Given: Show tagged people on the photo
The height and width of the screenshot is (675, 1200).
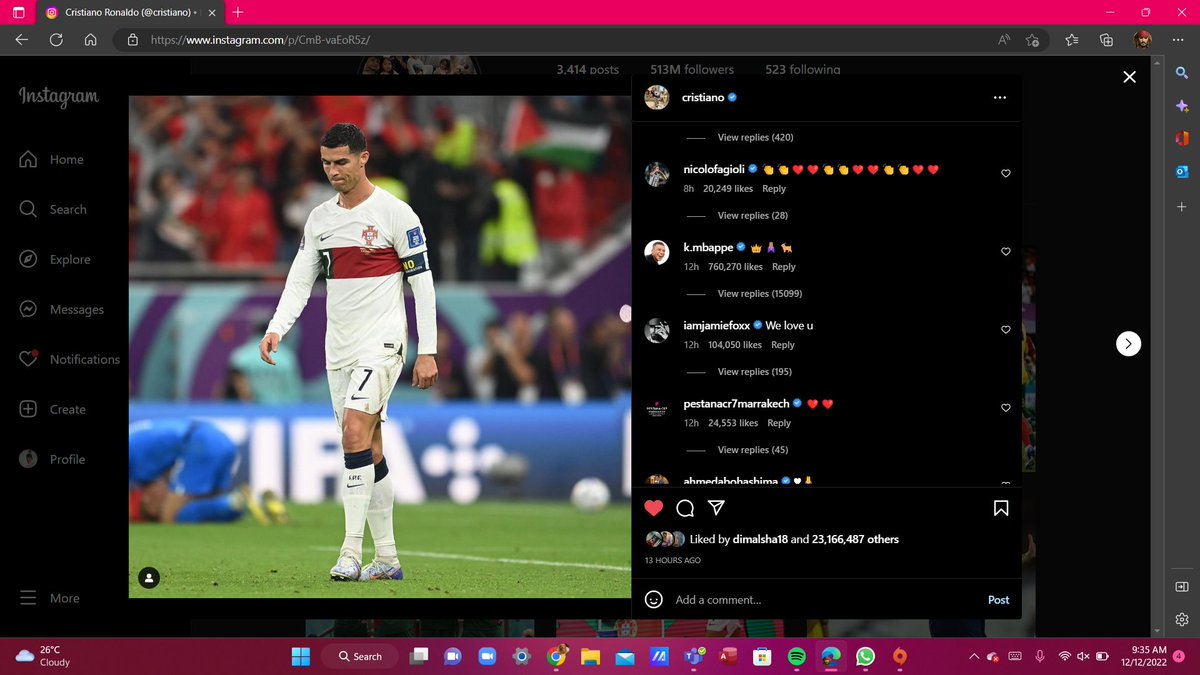Looking at the screenshot, I should point(149,578).
